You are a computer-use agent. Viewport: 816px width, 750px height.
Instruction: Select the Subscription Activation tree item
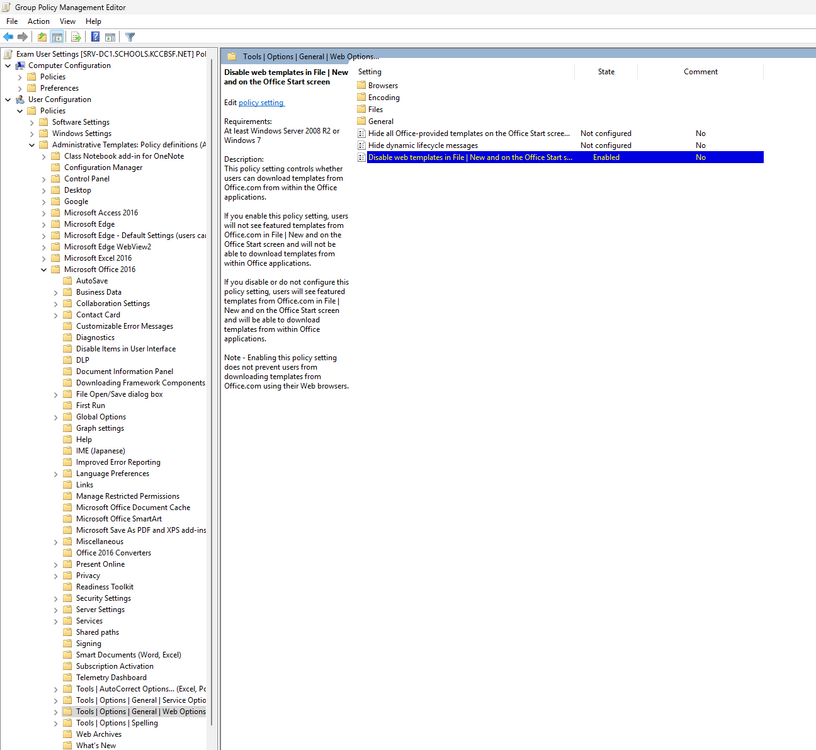(x=115, y=666)
